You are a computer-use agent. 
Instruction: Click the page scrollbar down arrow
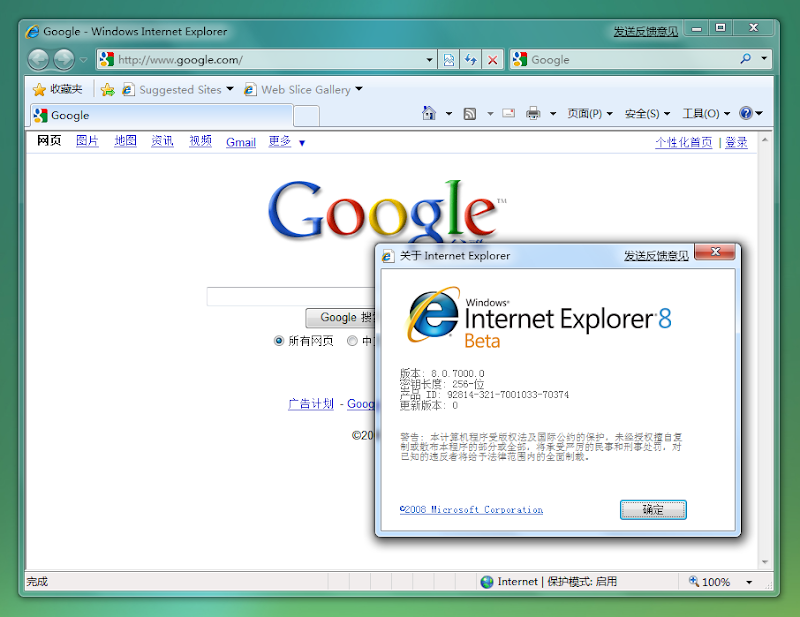764,562
